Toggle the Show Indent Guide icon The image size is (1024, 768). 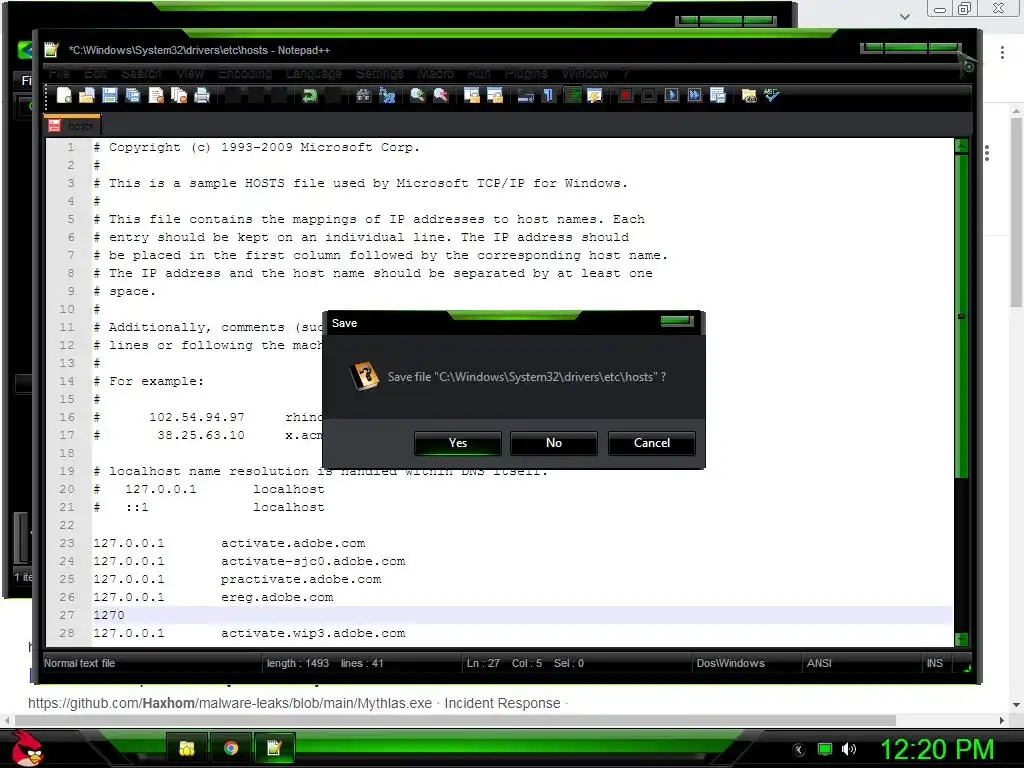(572, 95)
